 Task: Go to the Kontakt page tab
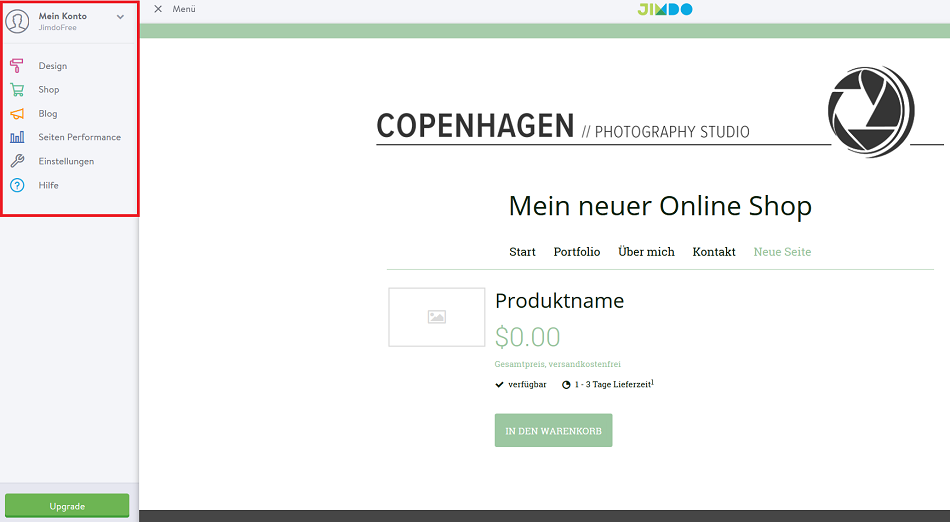click(714, 252)
